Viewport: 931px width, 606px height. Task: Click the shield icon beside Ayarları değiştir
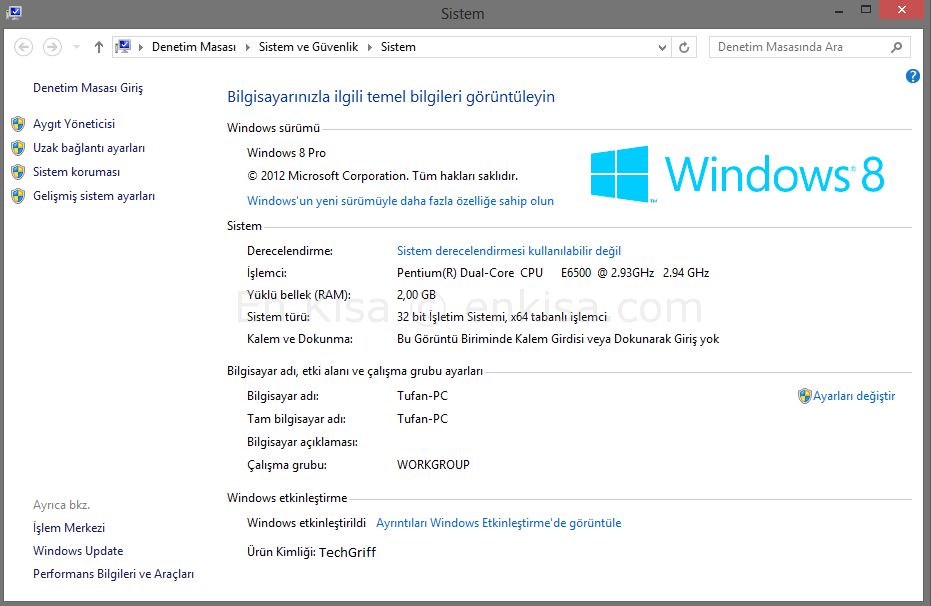[805, 396]
